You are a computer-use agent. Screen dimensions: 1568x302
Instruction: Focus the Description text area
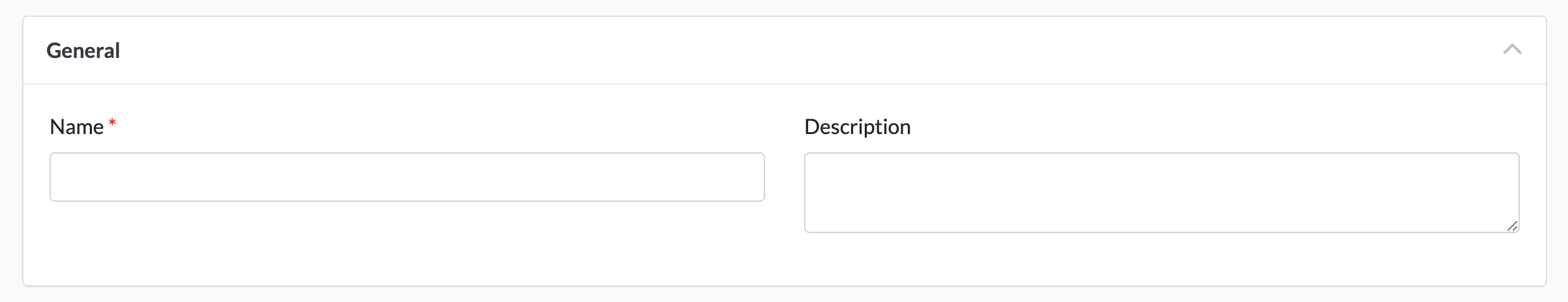[1161, 193]
